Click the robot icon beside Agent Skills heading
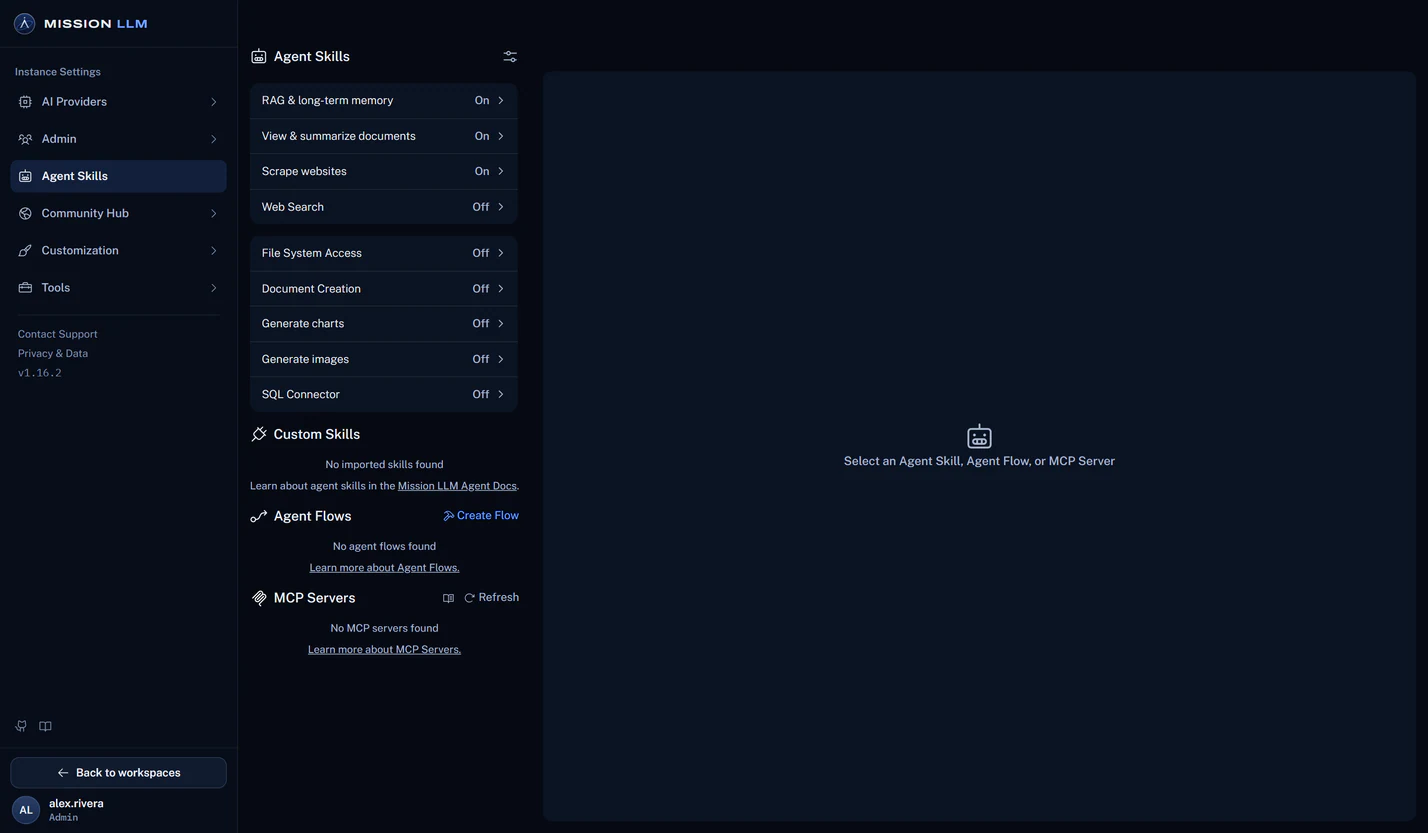Viewport: 1428px width, 833px height. pyautogui.click(x=259, y=57)
